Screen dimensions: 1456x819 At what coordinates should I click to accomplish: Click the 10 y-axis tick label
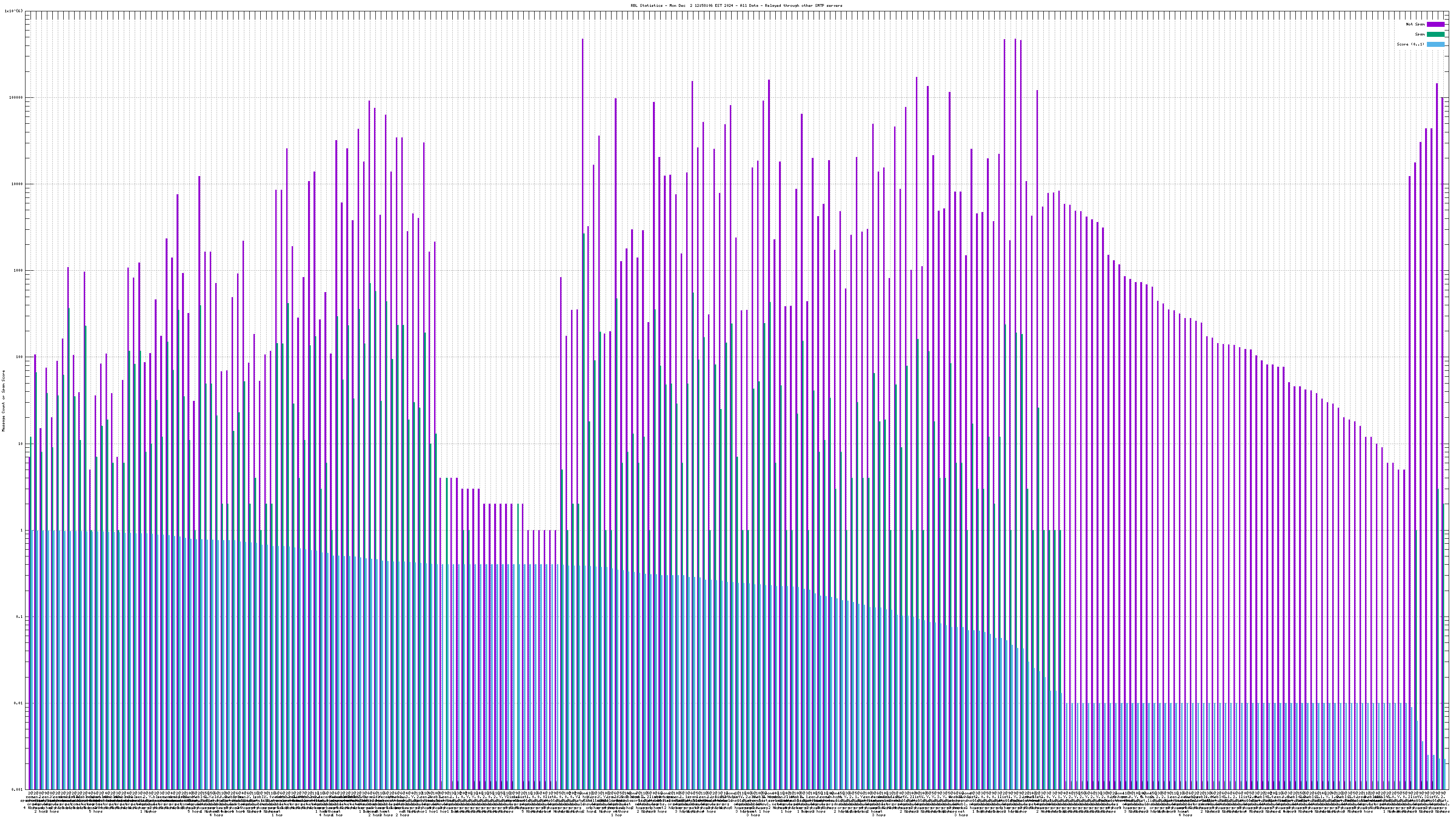(x=21, y=444)
